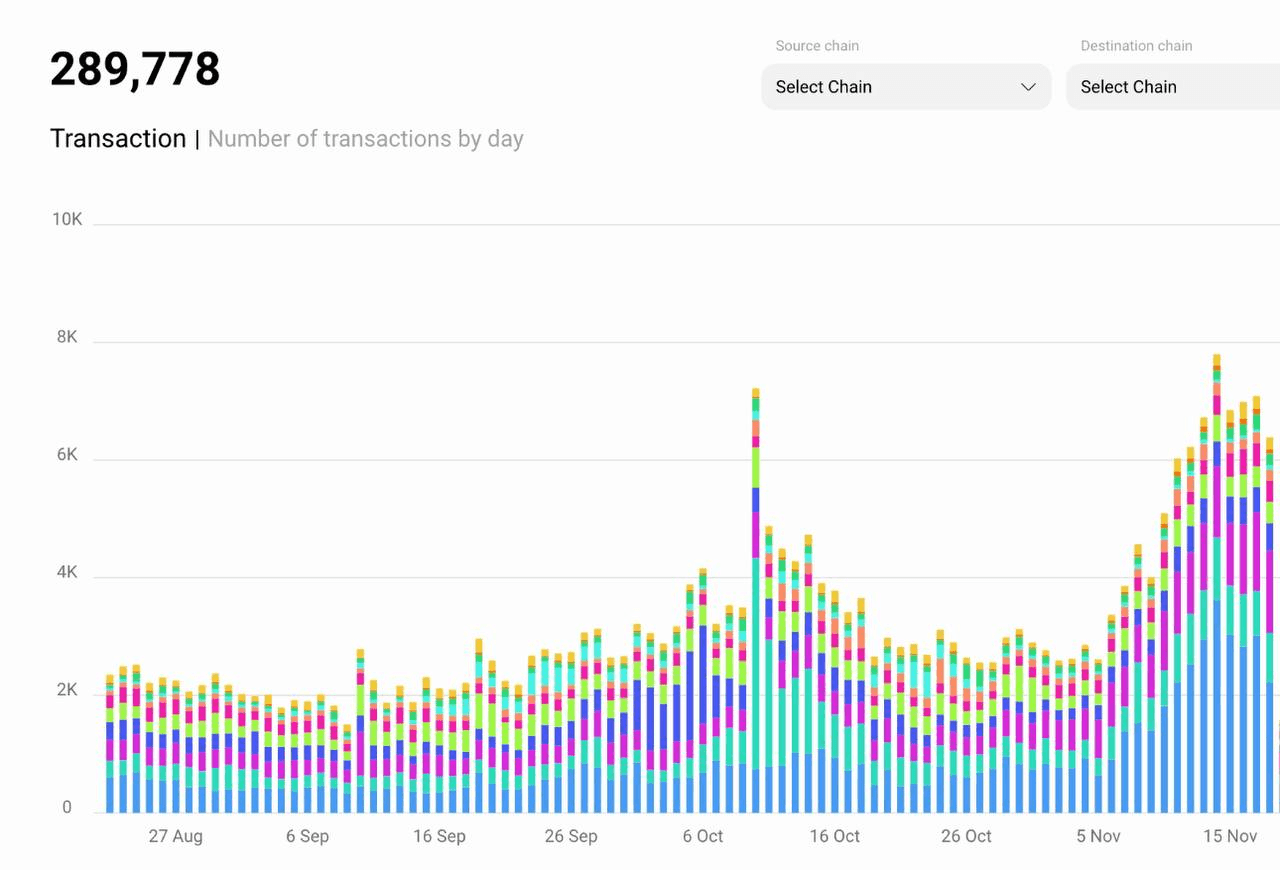Click the 6 Oct x-axis date label

coord(703,836)
